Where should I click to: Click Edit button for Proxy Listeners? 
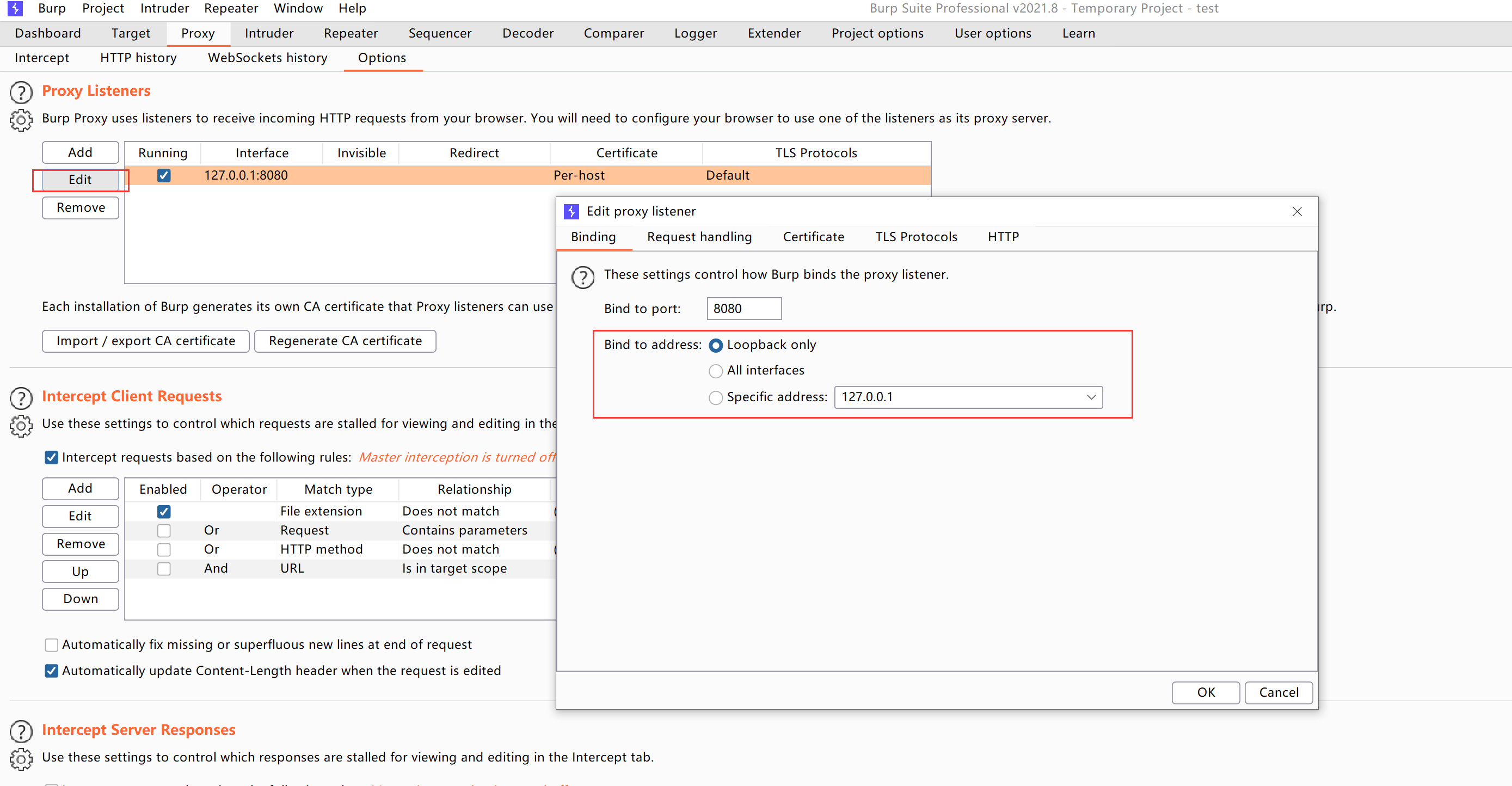tap(81, 180)
